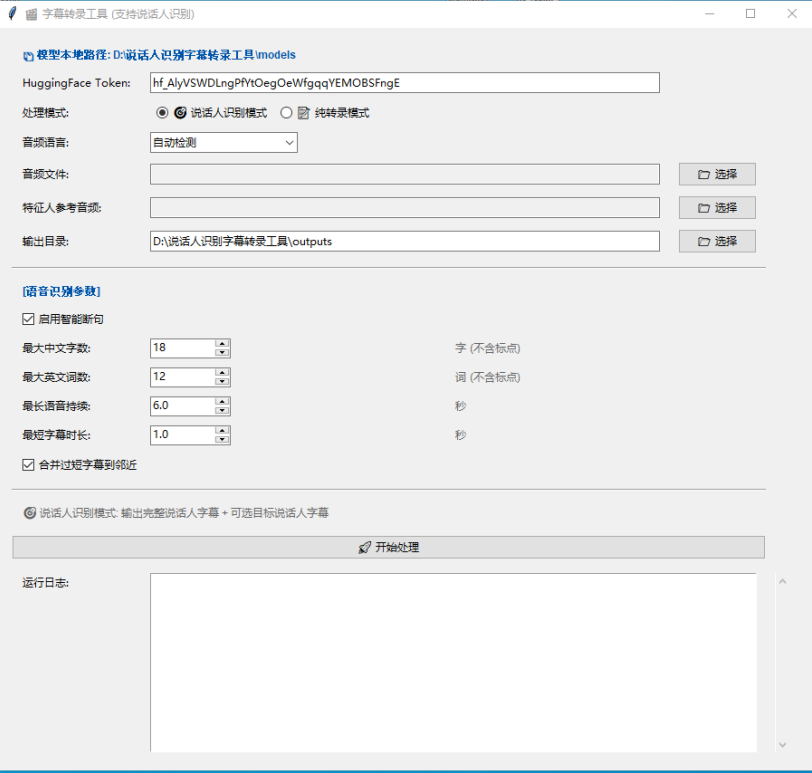Select speaker recognition mode radio button

[x=162, y=113]
